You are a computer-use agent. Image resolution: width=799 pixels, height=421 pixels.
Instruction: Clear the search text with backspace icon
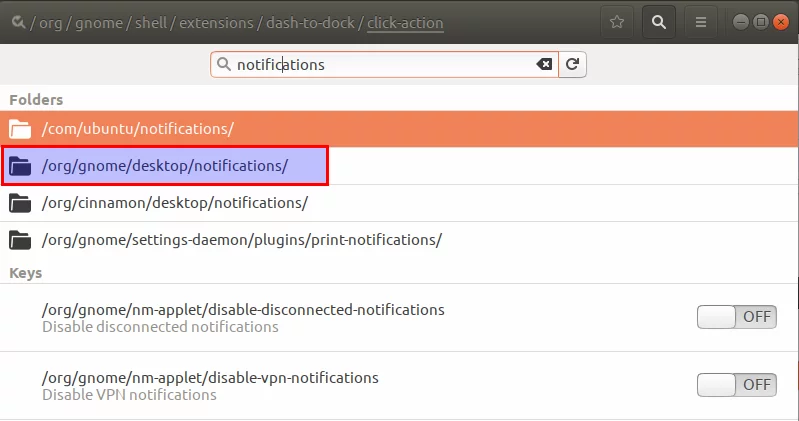tap(544, 64)
